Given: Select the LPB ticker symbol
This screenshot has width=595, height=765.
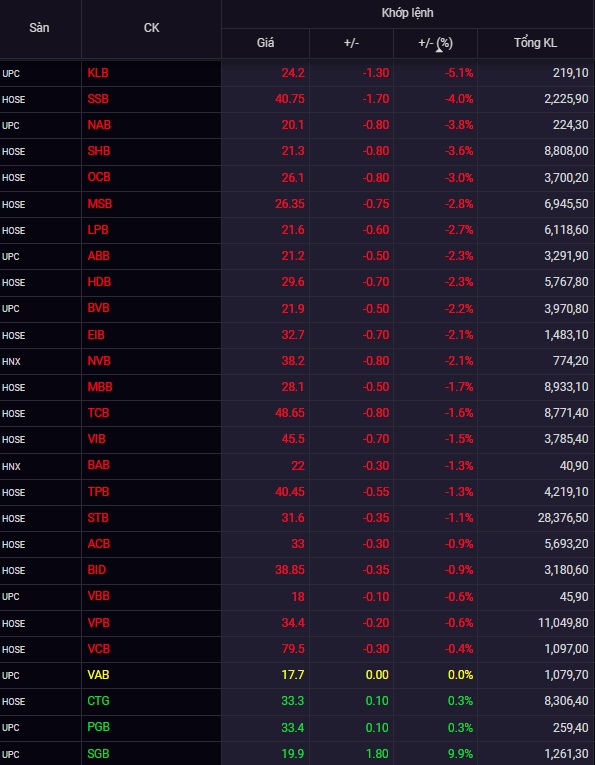Looking at the screenshot, I should pyautogui.click(x=98, y=229).
